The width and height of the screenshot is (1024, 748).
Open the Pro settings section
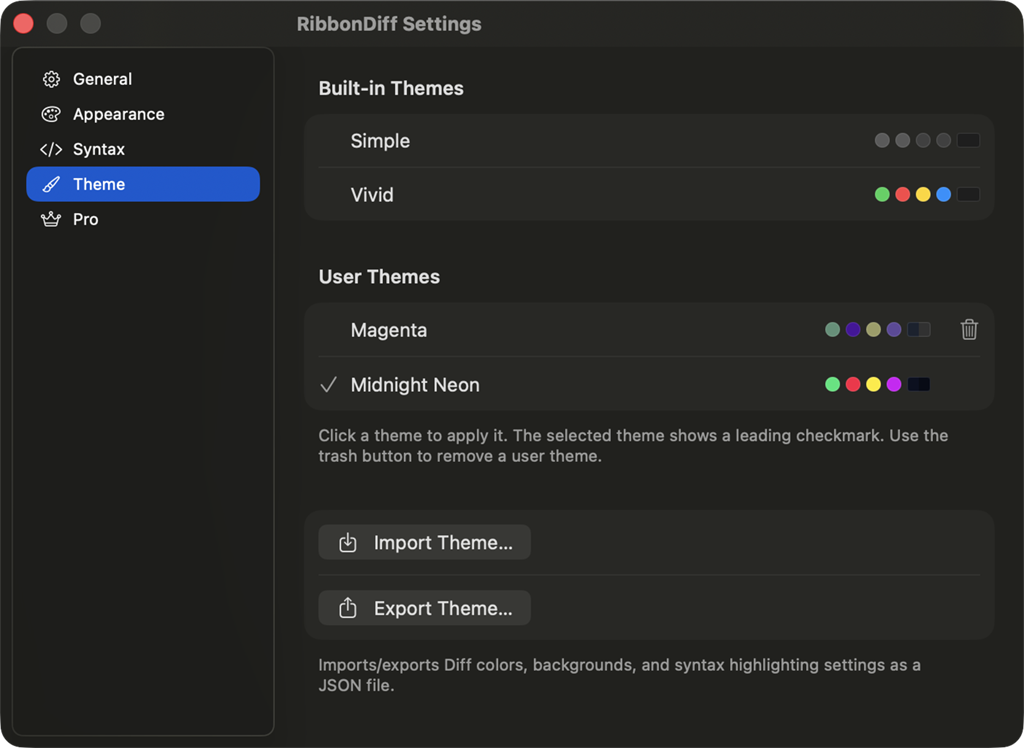(85, 219)
